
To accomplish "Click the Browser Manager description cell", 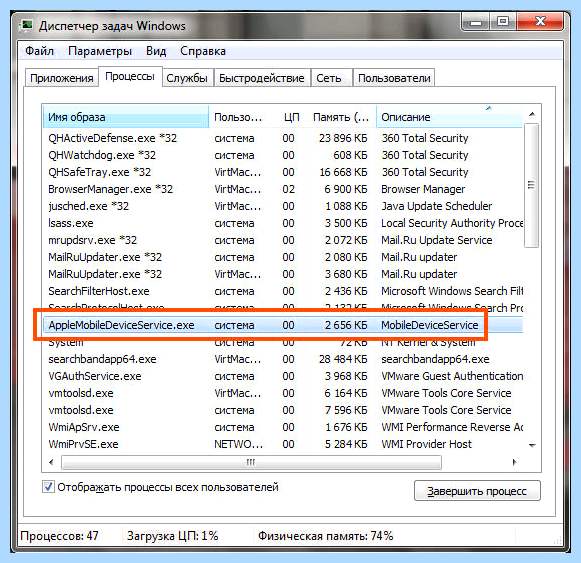I will point(423,189).
